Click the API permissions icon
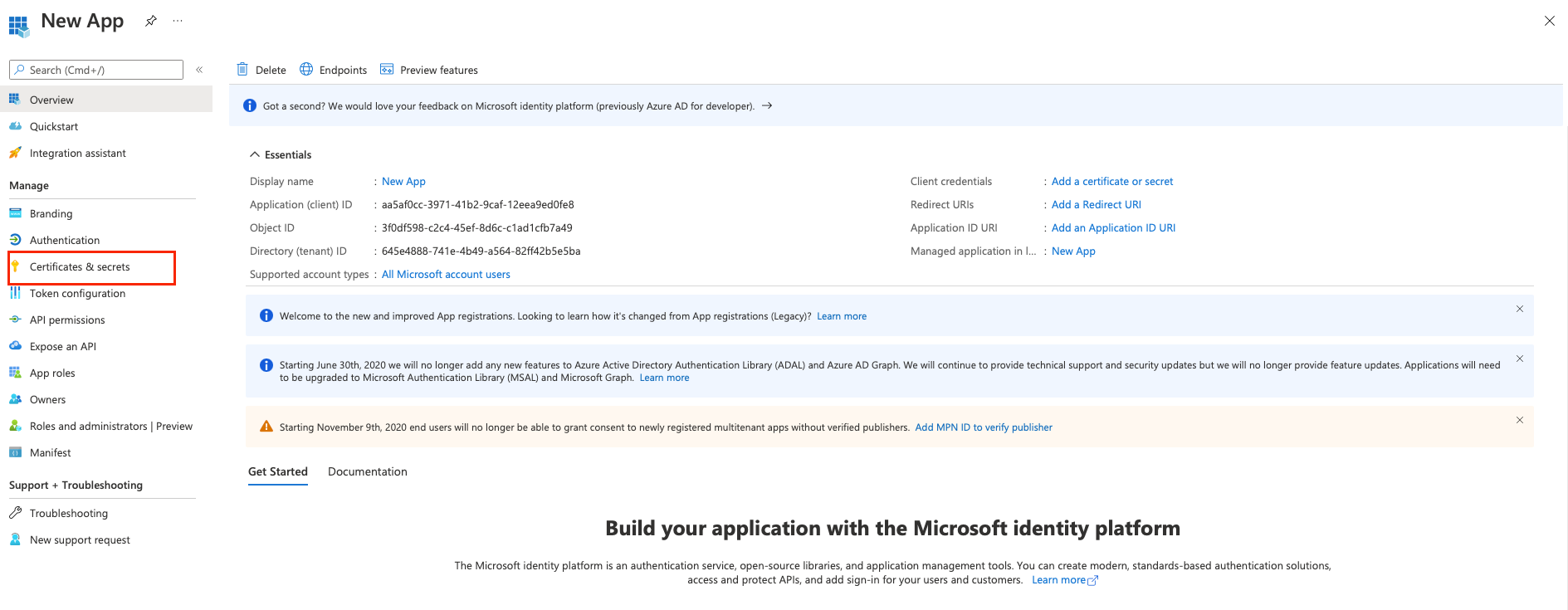This screenshot has width=1568, height=610. [x=15, y=320]
